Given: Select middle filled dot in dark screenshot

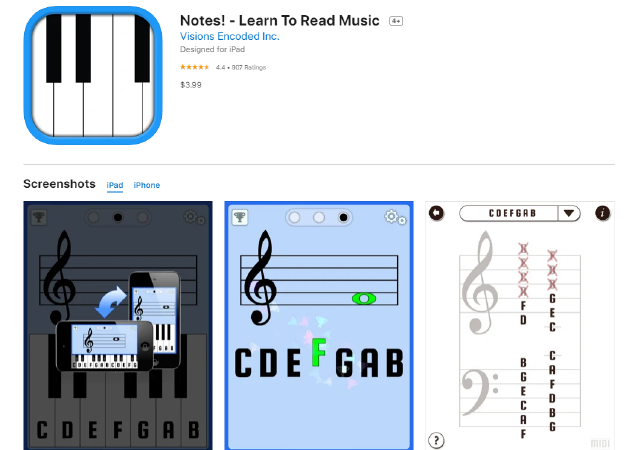Looking at the screenshot, I should 118,218.
